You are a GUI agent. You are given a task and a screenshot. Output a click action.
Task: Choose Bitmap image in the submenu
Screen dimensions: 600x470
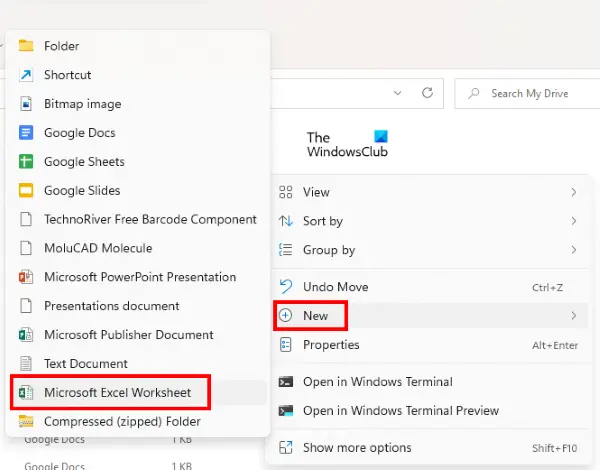[x=138, y=104]
